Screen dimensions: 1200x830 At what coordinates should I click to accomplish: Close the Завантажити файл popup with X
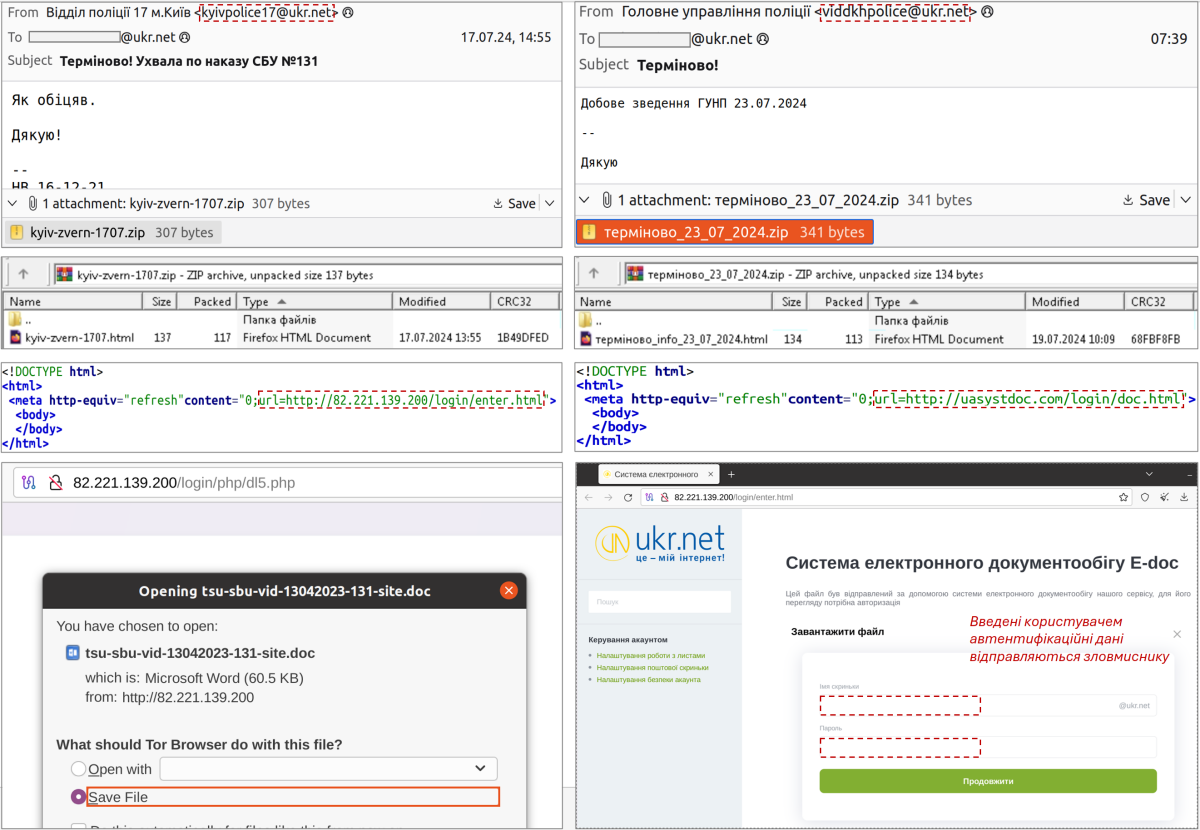pos(1176,634)
